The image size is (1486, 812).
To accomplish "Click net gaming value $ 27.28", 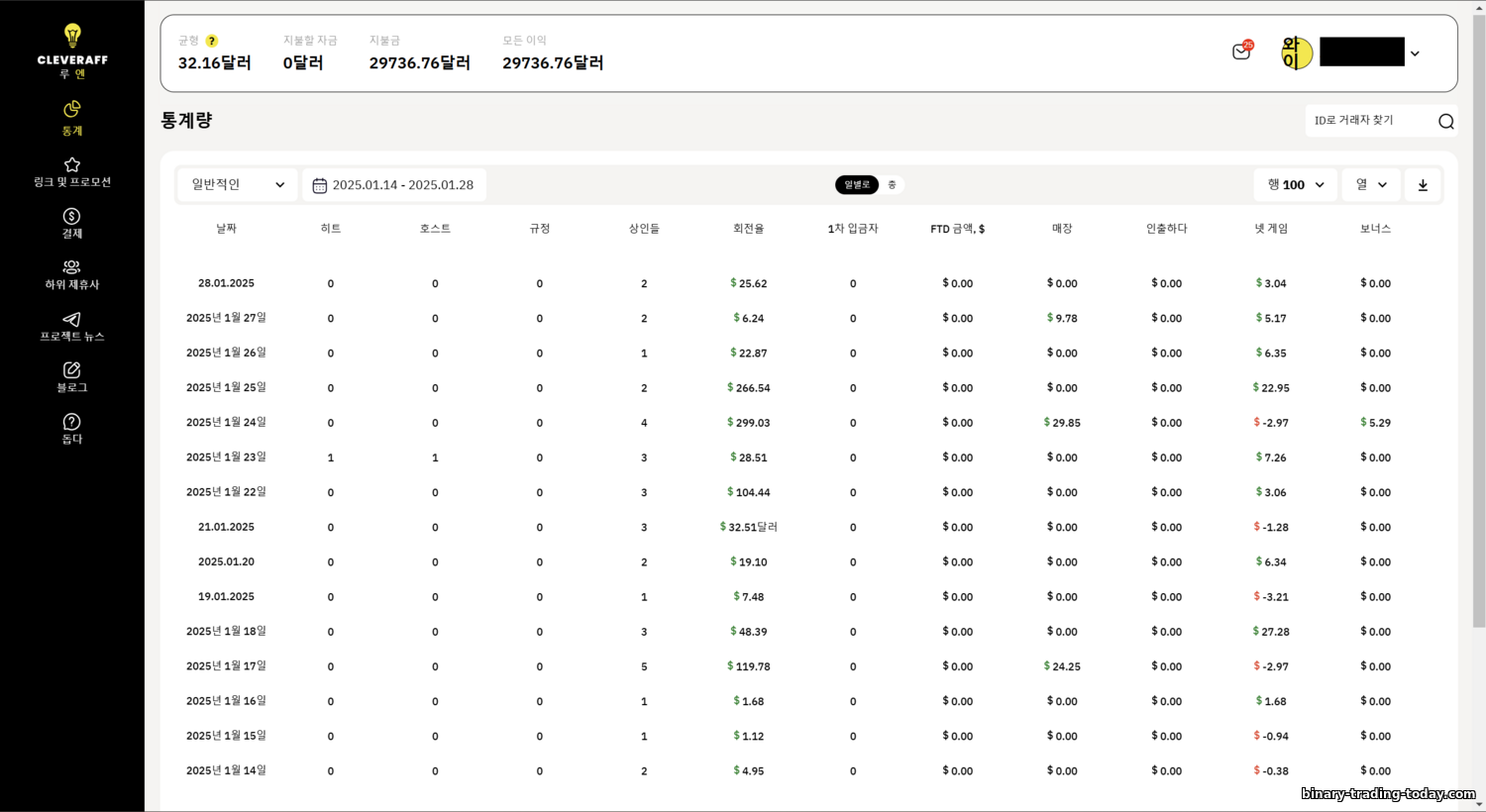I will pos(1271,632).
